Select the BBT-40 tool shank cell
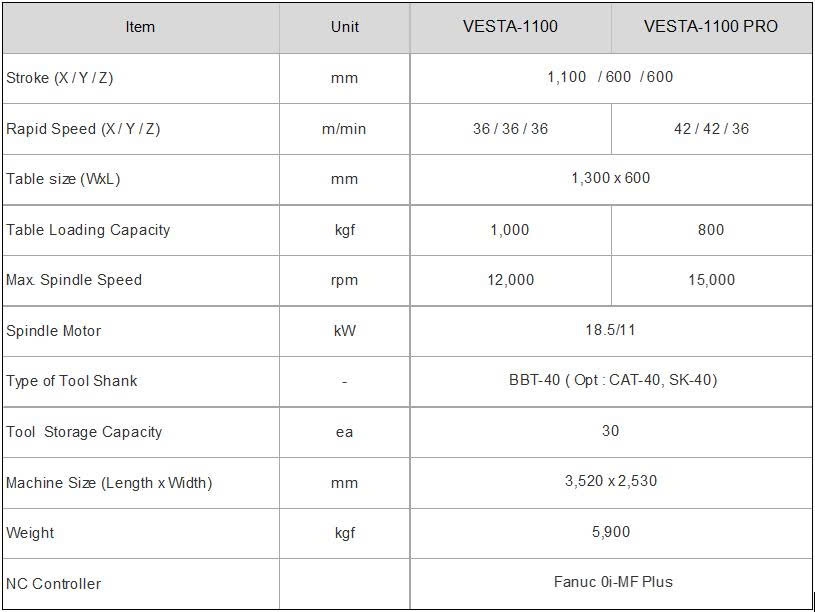The width and height of the screenshot is (815, 612). 612,380
